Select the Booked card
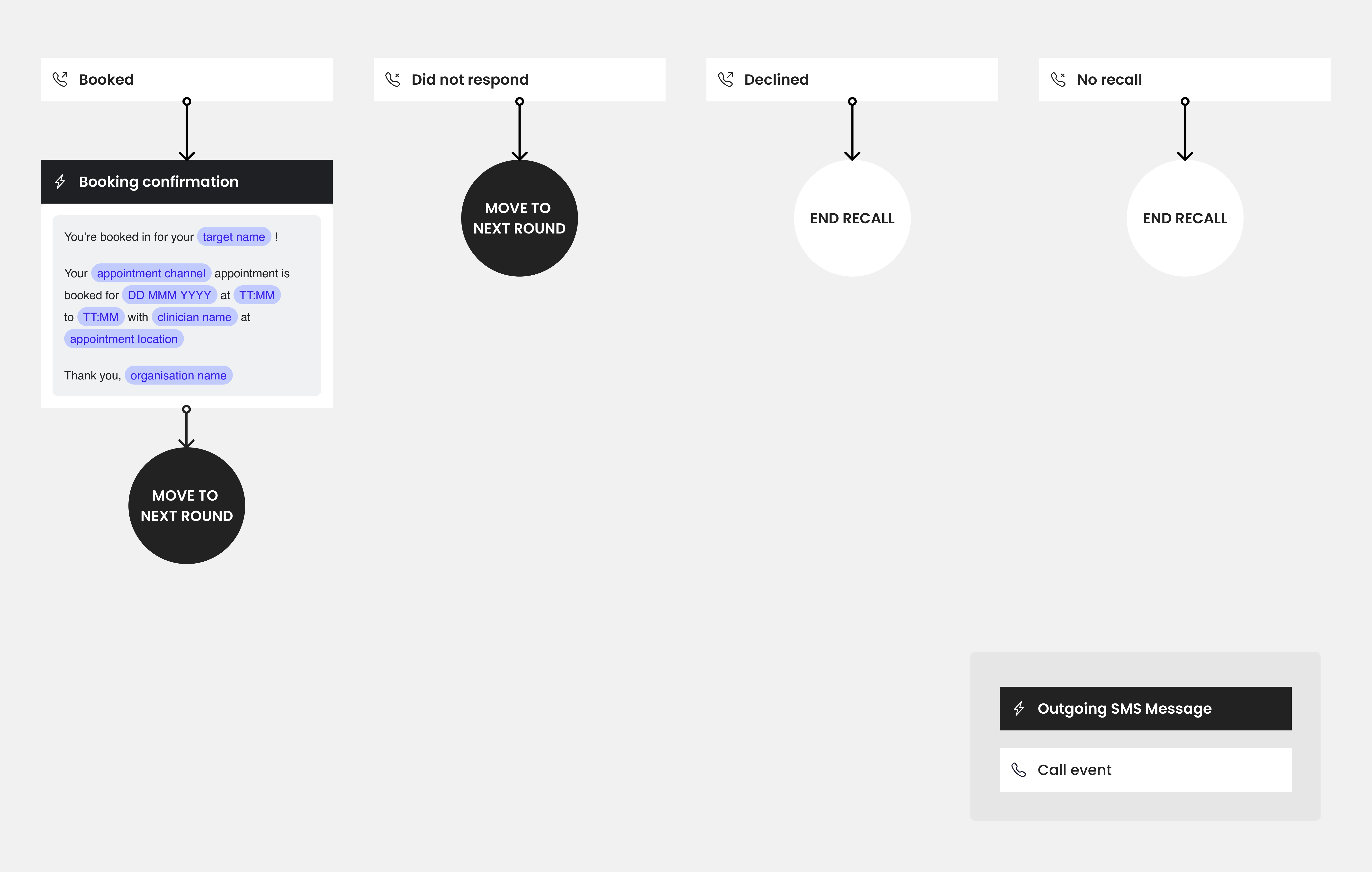The image size is (1372, 872). (187, 80)
